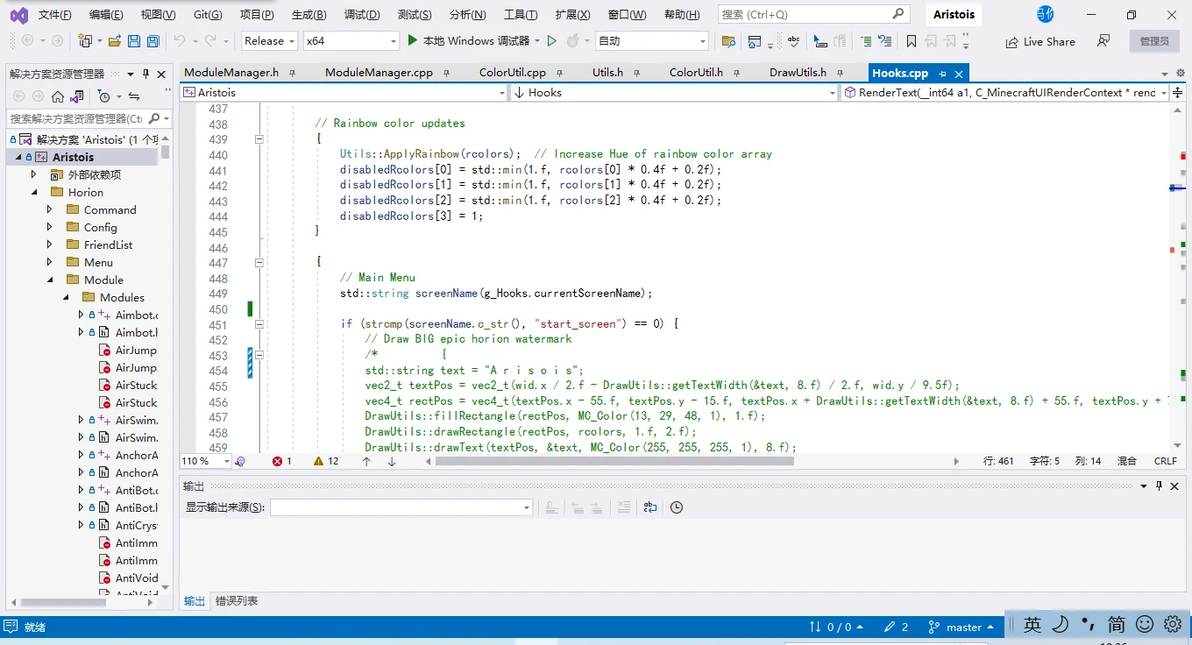
Task: Click IME emoji smiley icon
Action: 1144,624
